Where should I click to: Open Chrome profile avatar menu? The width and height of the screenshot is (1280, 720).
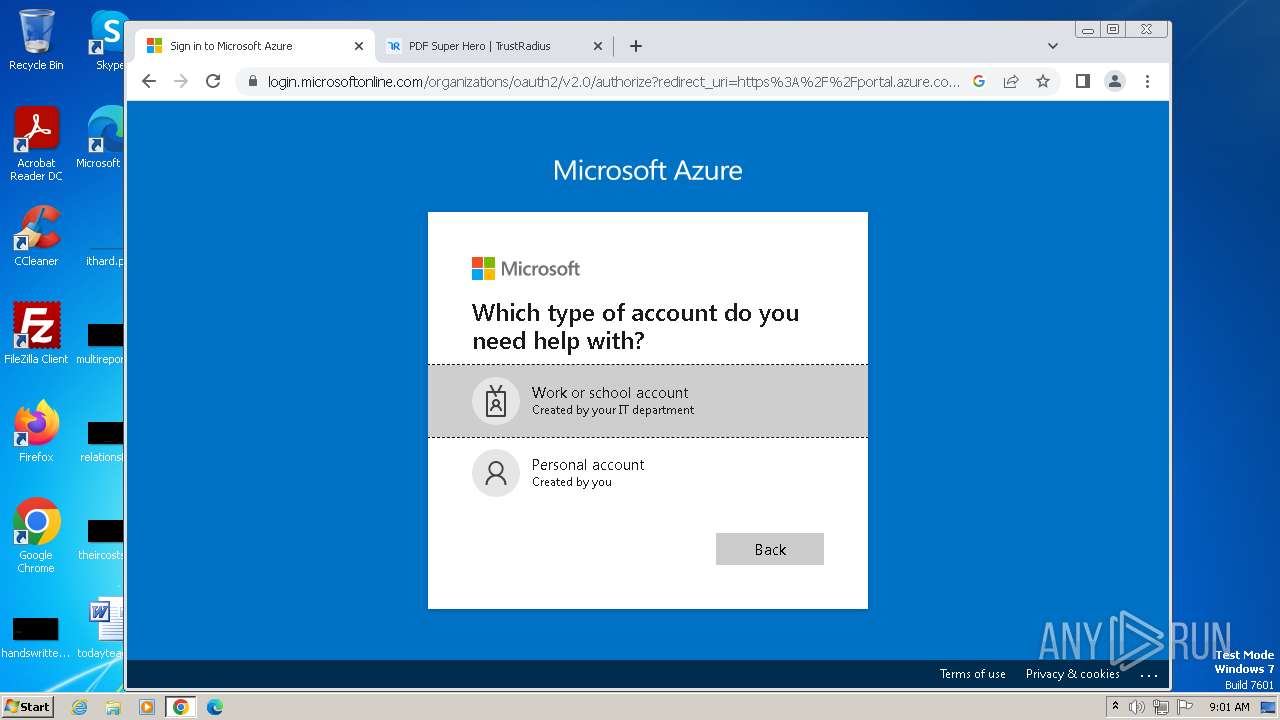1115,81
